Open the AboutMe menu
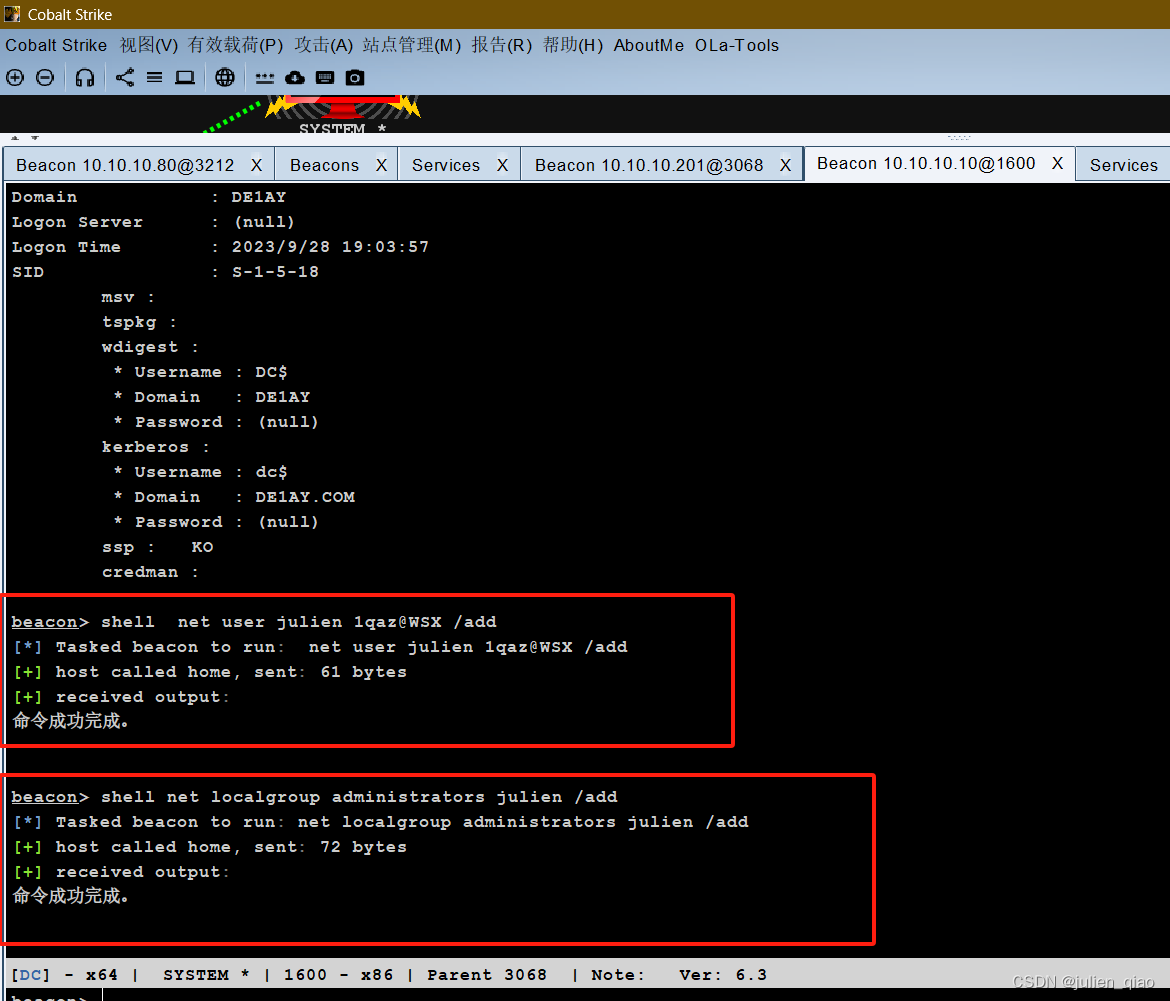The image size is (1170, 1001). [648, 46]
